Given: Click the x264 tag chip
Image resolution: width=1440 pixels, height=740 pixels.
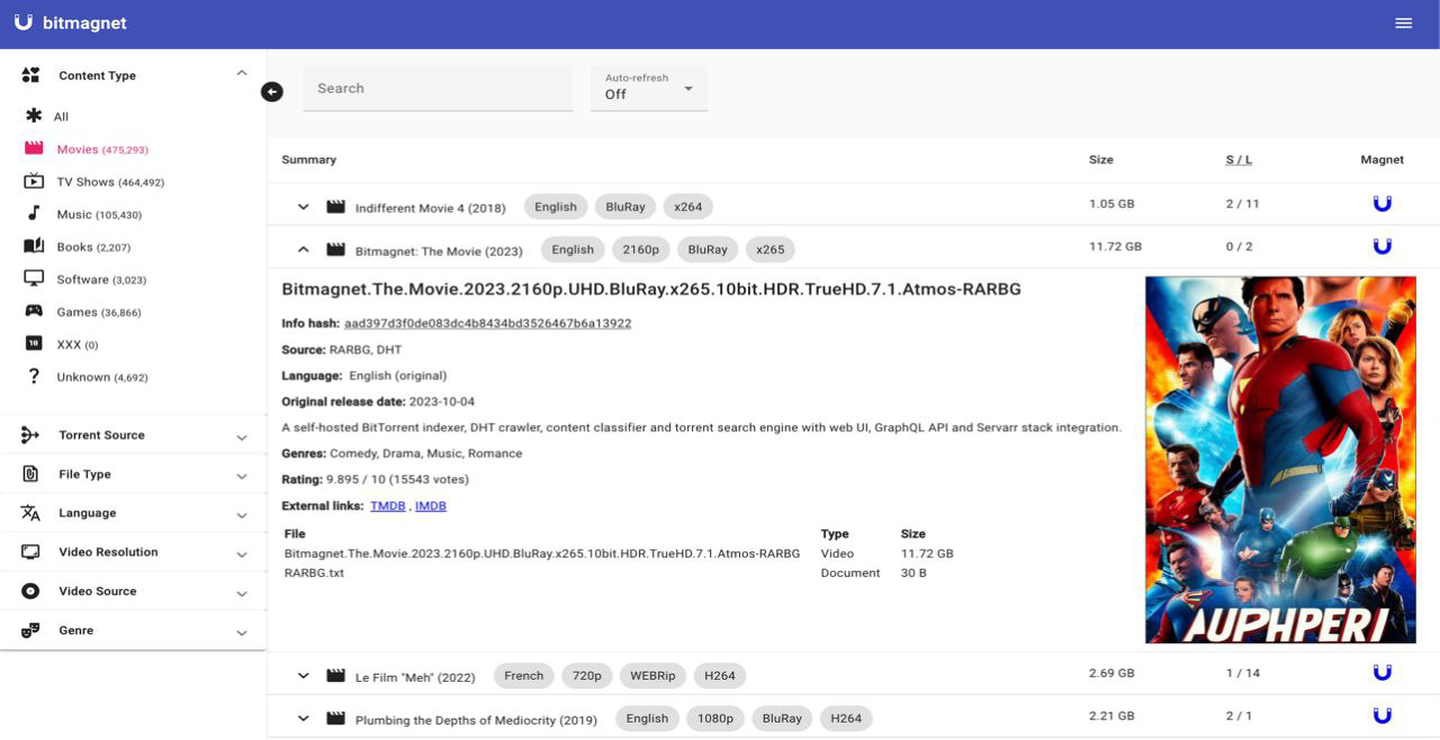Looking at the screenshot, I should point(688,207).
